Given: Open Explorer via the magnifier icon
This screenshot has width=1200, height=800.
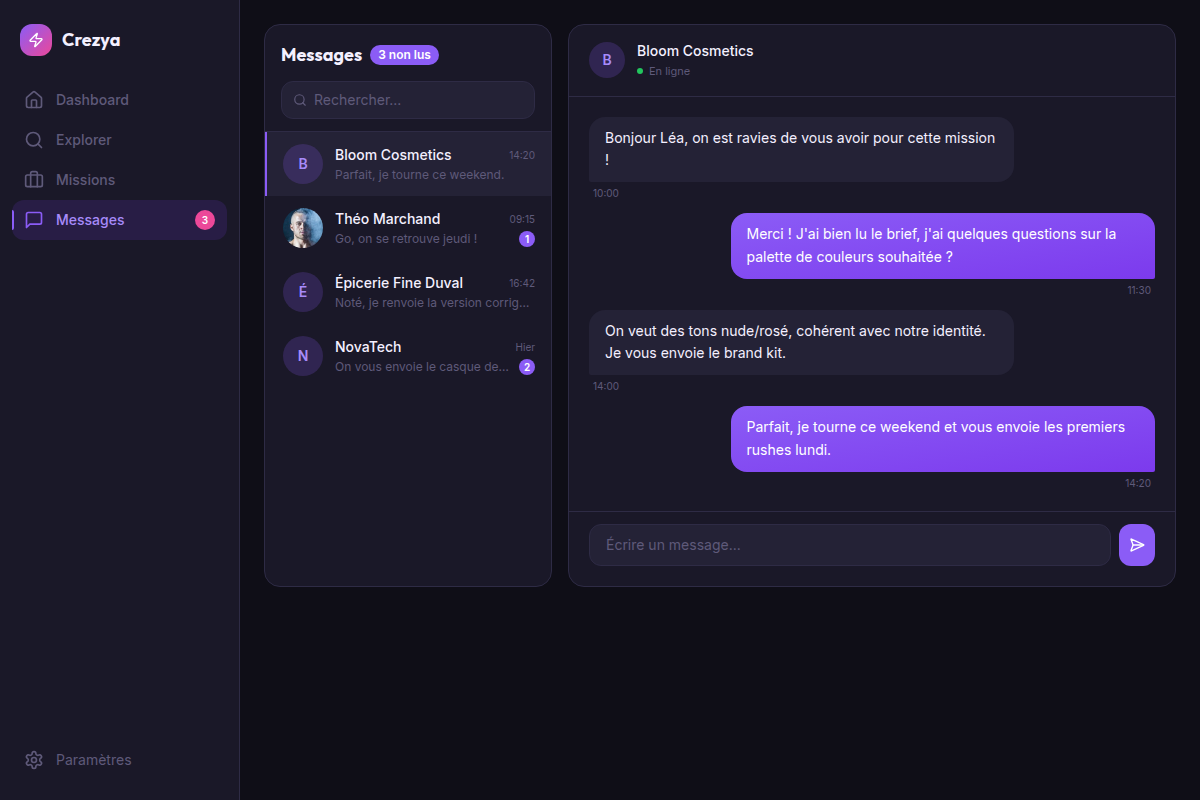Looking at the screenshot, I should click(x=34, y=140).
